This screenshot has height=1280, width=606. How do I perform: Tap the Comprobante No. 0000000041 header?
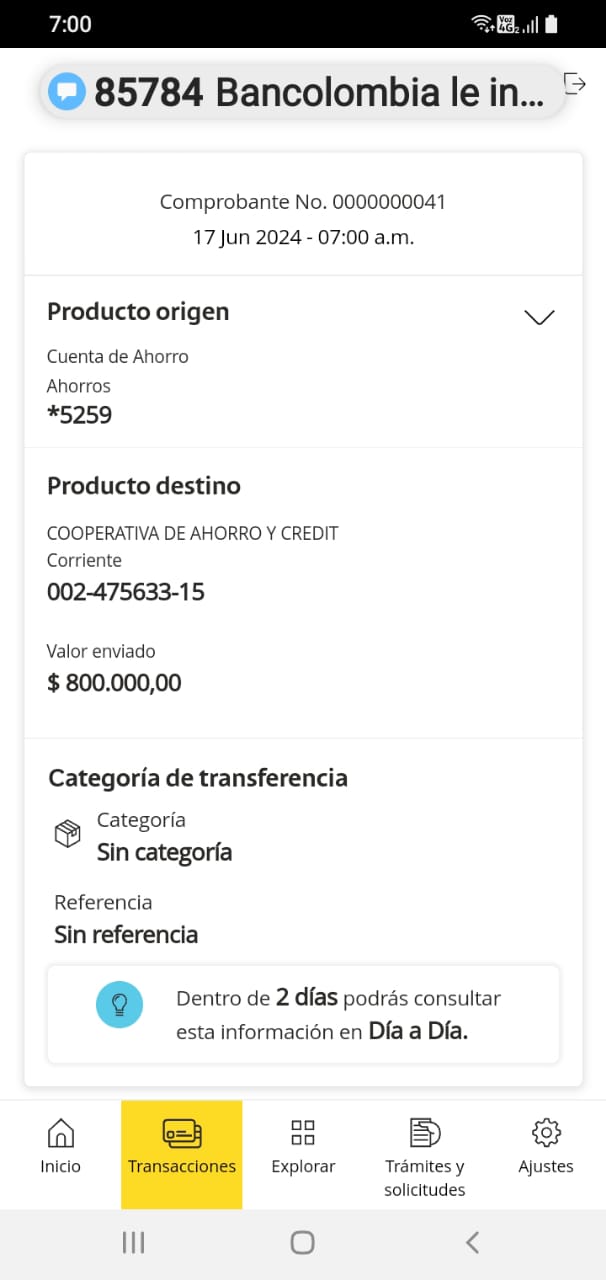point(303,202)
